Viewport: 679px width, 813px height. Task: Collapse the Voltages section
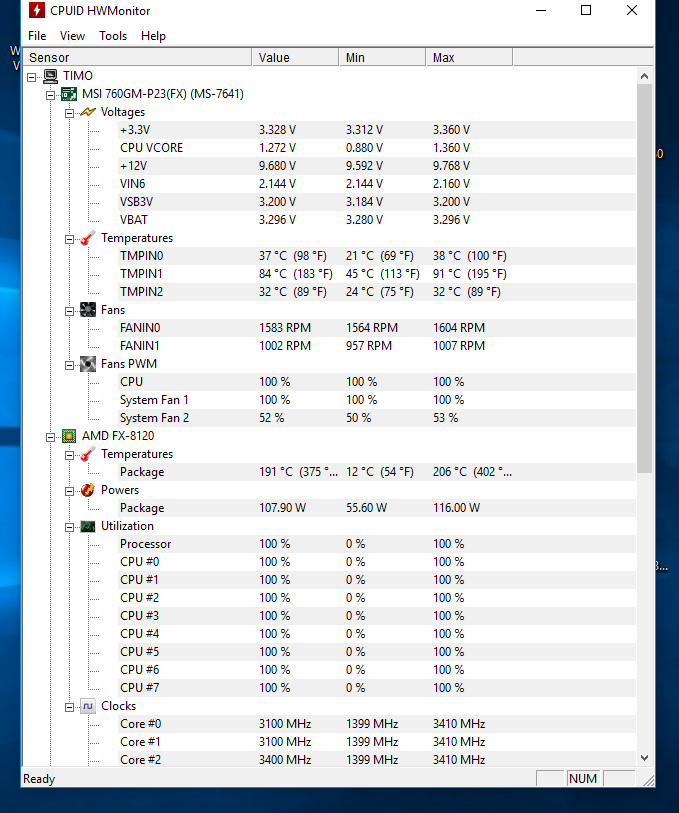click(69, 114)
